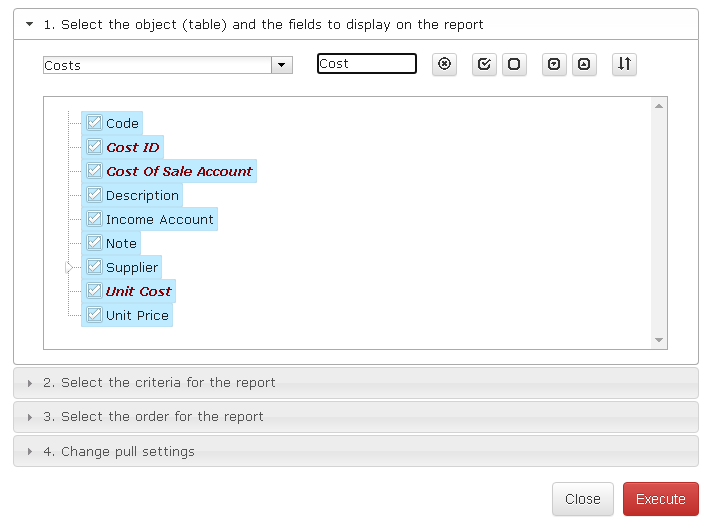Toggle the Cost ID checkbox
710x523 pixels.
click(94, 146)
